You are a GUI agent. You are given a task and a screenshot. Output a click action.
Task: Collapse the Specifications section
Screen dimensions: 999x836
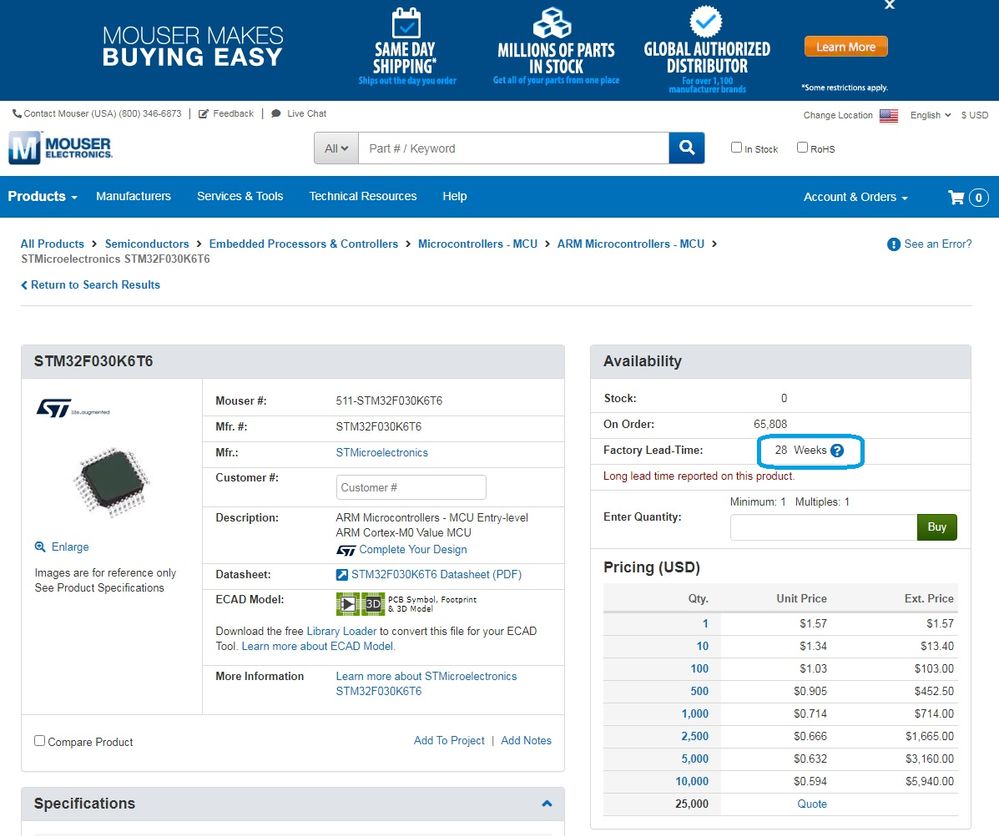click(547, 804)
